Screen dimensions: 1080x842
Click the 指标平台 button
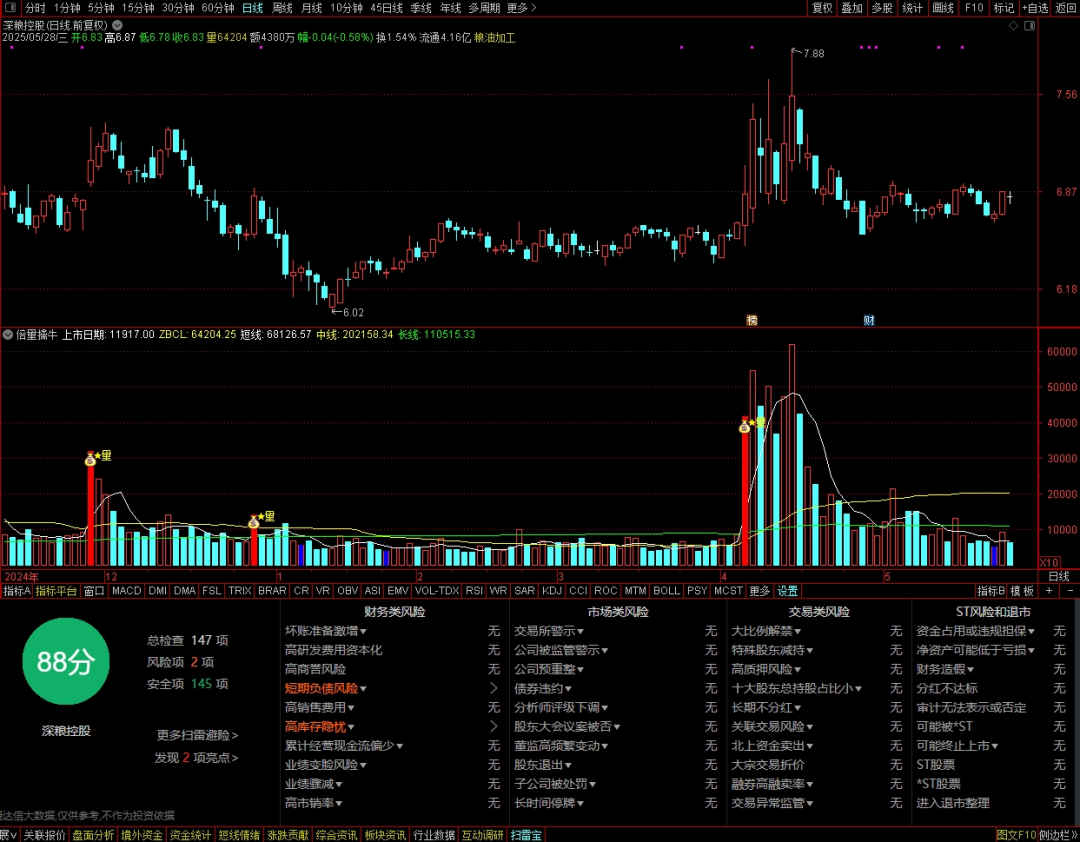[x=56, y=591]
